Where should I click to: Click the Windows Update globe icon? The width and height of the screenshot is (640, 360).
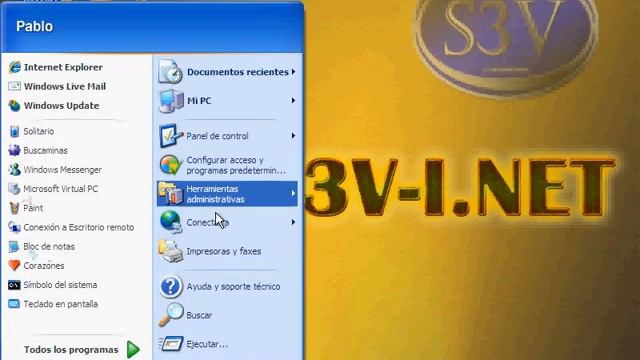pyautogui.click(x=15, y=106)
